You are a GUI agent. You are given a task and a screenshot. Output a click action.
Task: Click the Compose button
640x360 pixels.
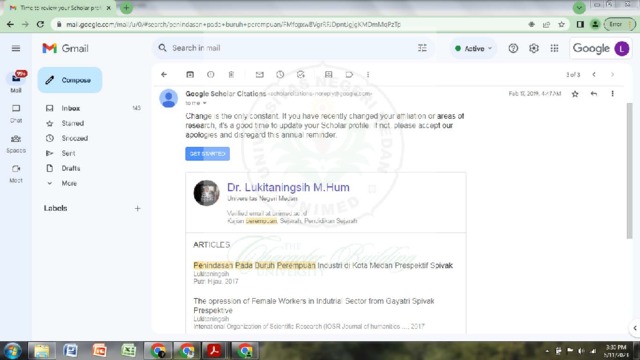coord(70,80)
